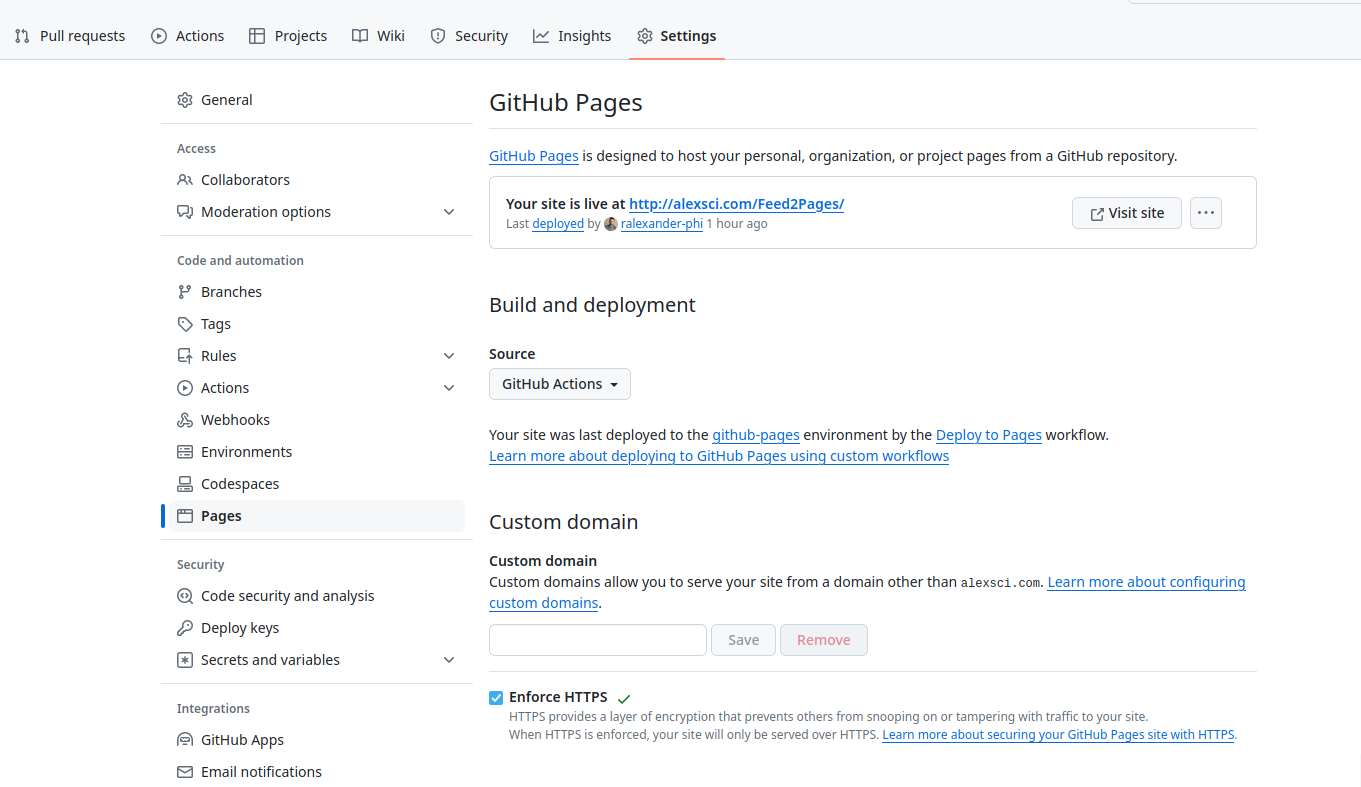The height and width of the screenshot is (787, 1361).
Task: Click the Code security and analysis icon
Action: [185, 596]
